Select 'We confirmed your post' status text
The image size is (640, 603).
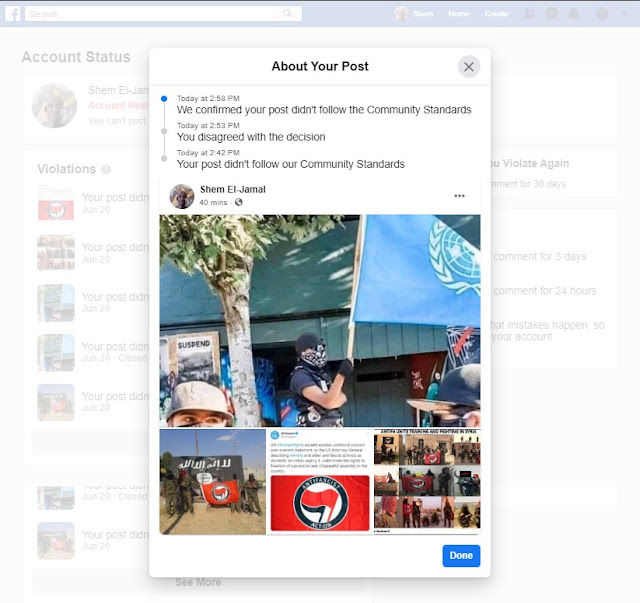pyautogui.click(x=324, y=110)
